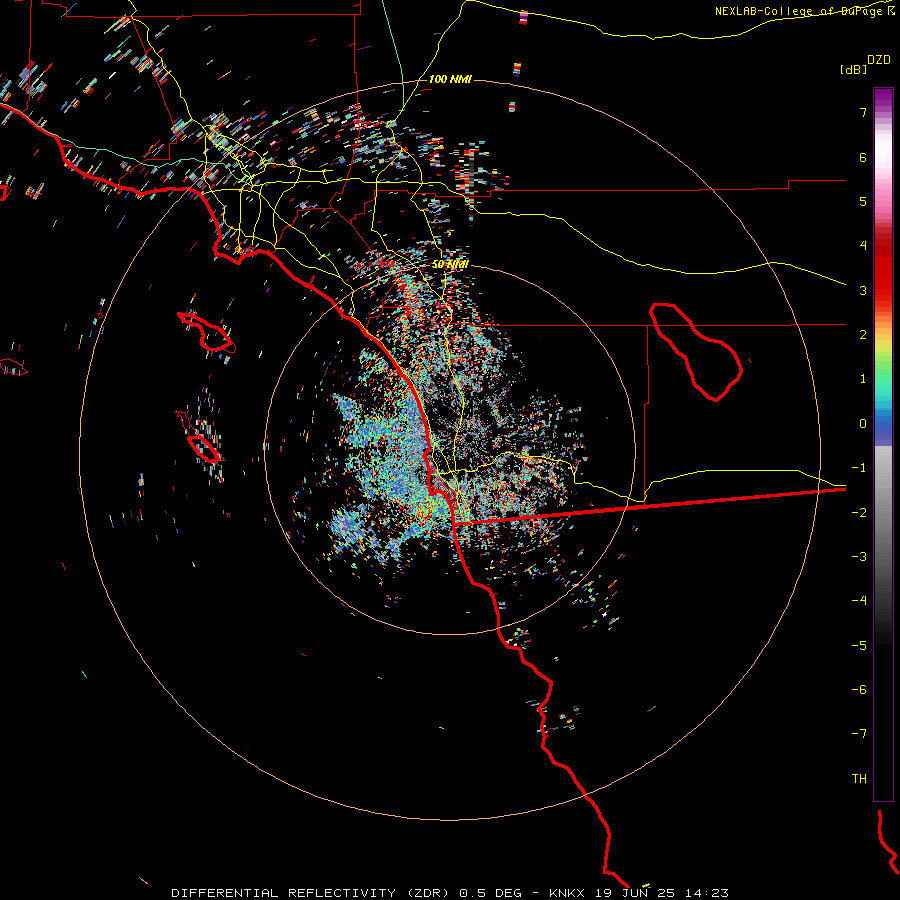
Task: Click the -5 value on color scale
Action: coord(859,645)
